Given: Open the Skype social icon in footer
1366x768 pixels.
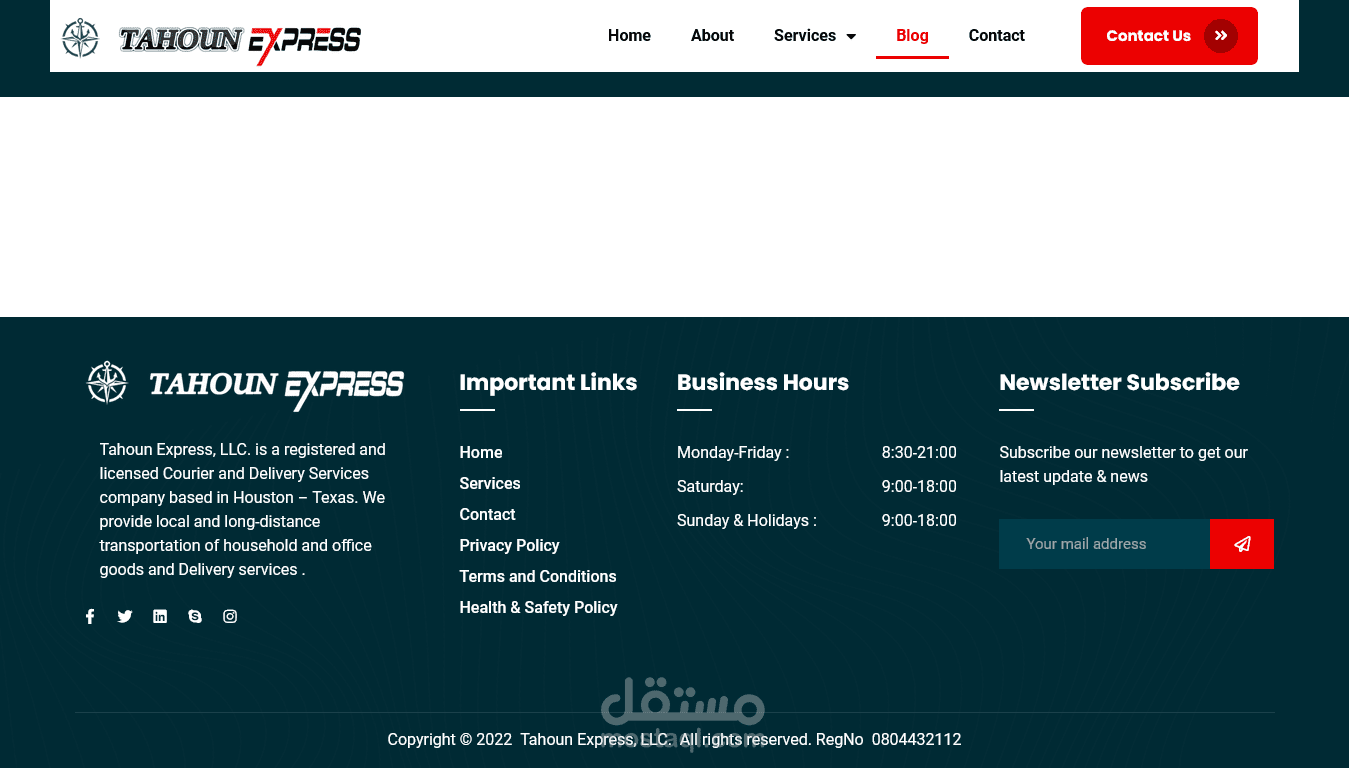Looking at the screenshot, I should coord(195,617).
